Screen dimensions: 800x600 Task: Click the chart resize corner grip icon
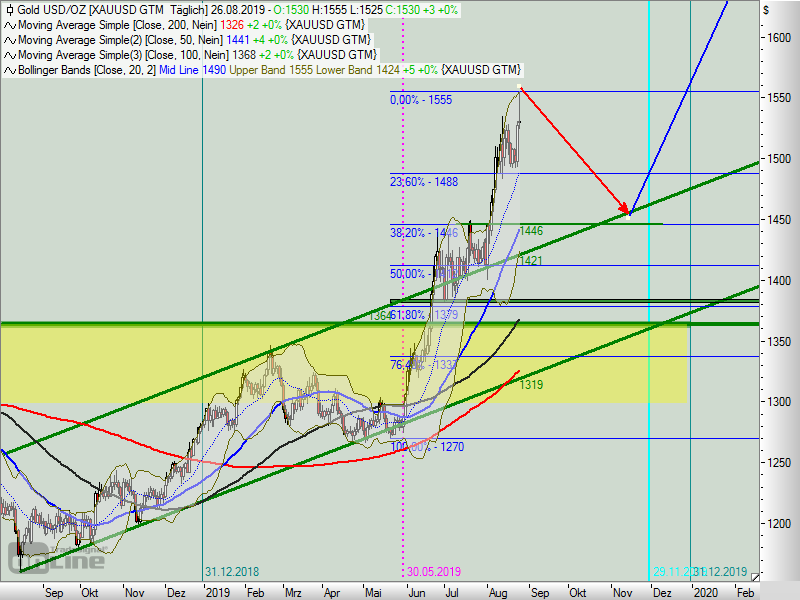tap(755, 577)
